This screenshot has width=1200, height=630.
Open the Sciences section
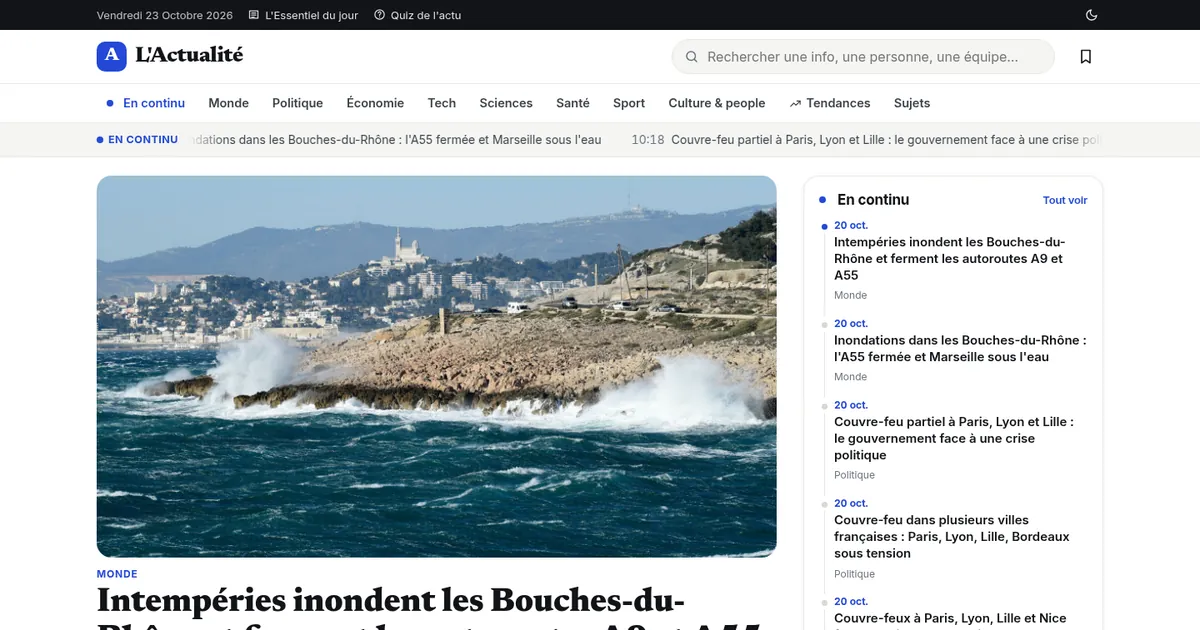coord(506,103)
